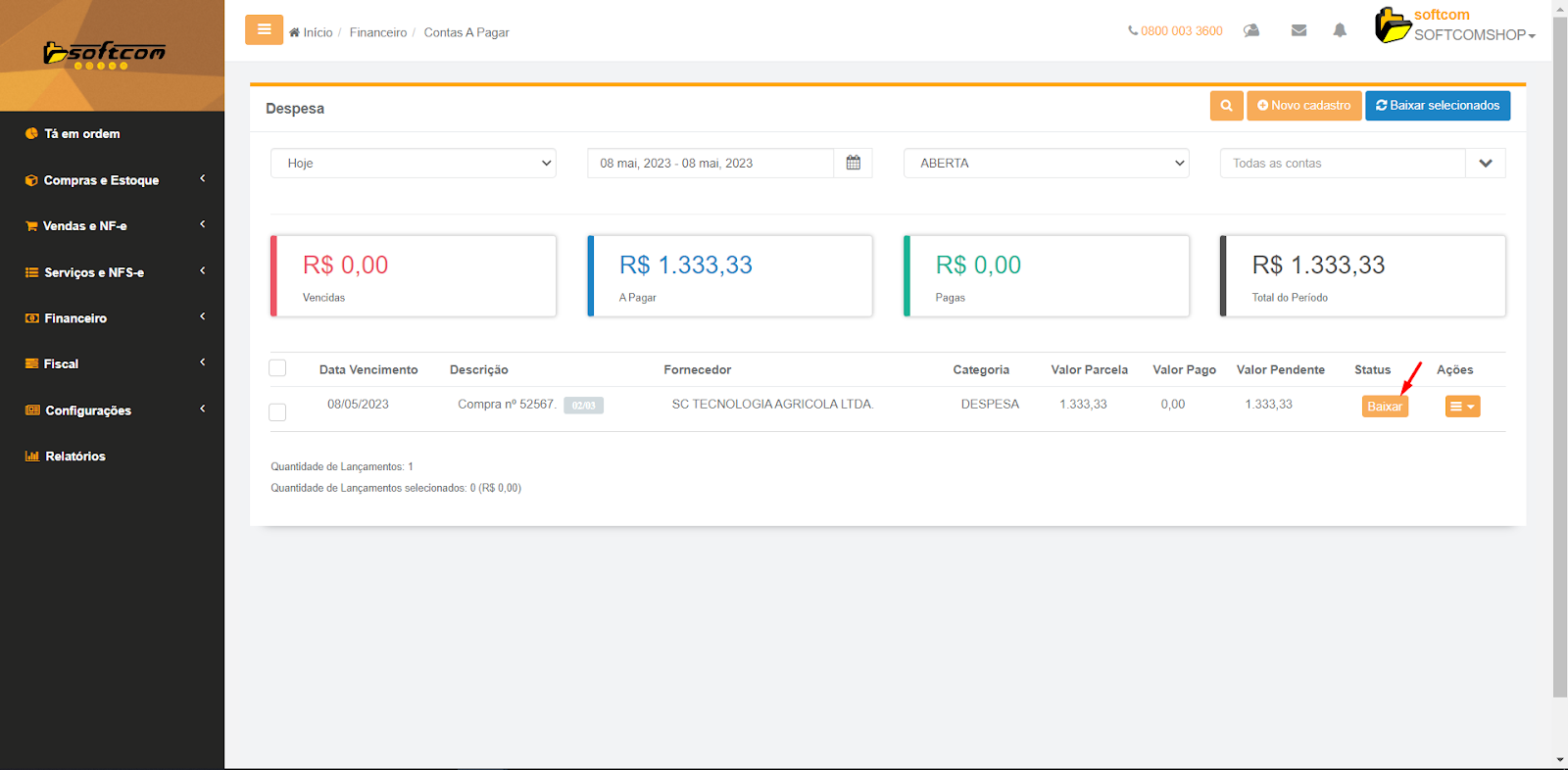Expand Compras e Estoque sidebar menu

coord(102,180)
